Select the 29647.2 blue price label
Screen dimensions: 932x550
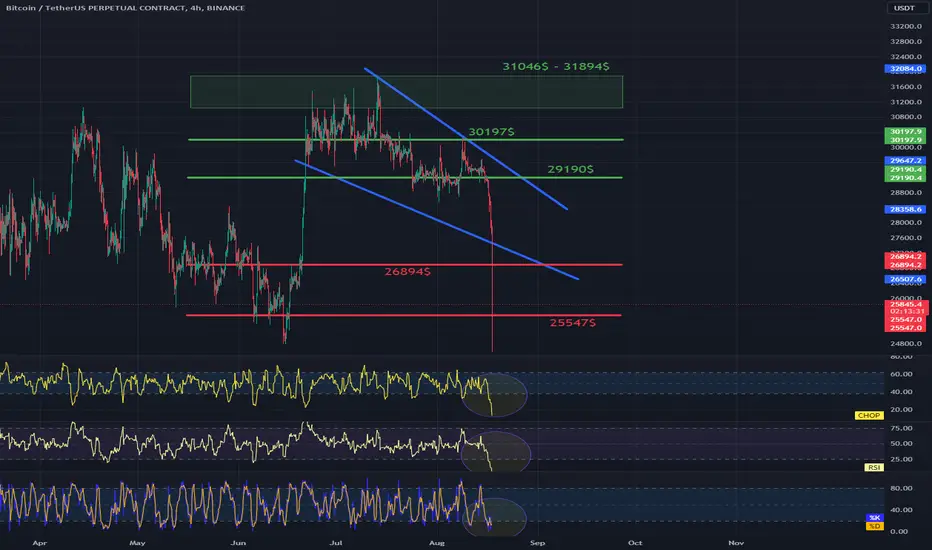[905, 161]
